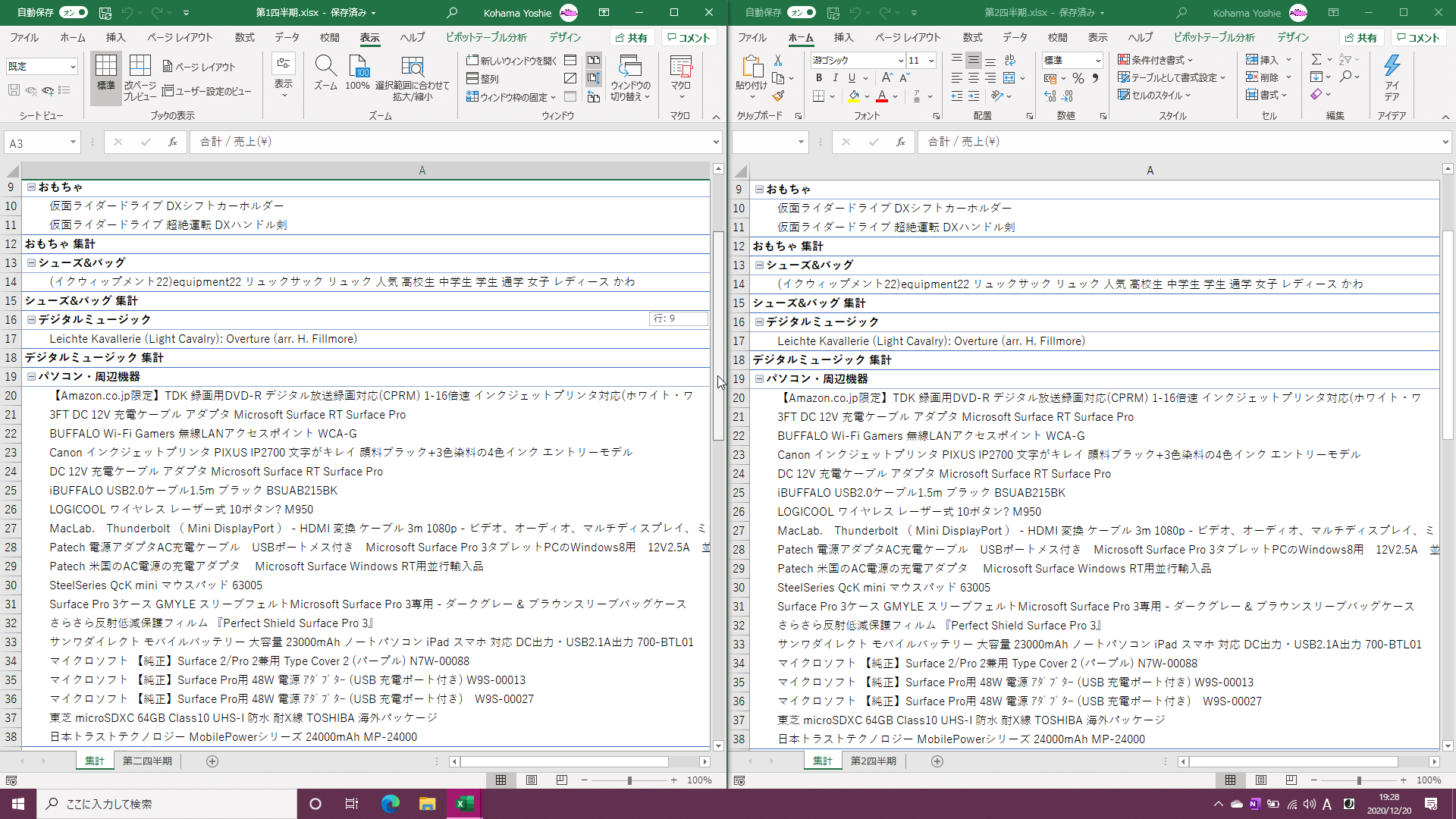Click the Windows search box in taskbar
The image size is (1456, 819).
click(x=167, y=804)
